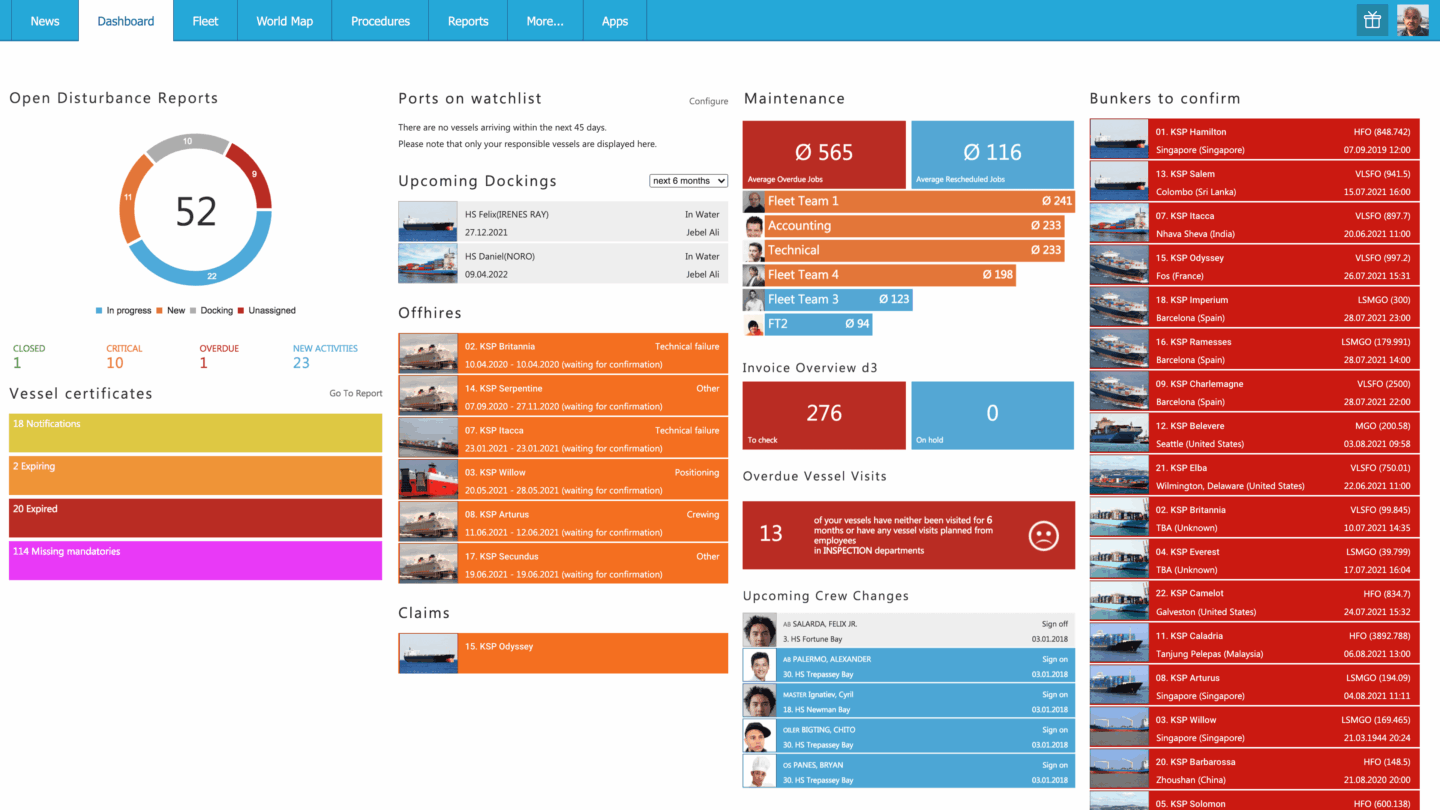Click Go To Report for Vessel certificates
The image size is (1440, 810).
(355, 394)
